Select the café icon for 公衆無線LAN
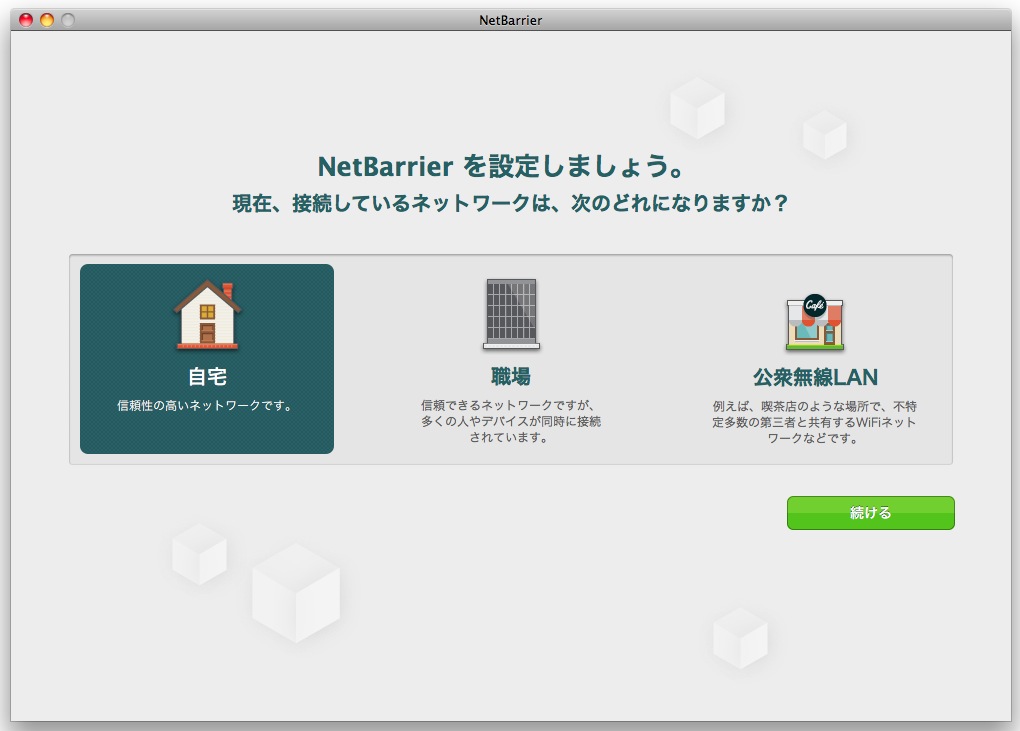The height and width of the screenshot is (731, 1020). (x=814, y=323)
